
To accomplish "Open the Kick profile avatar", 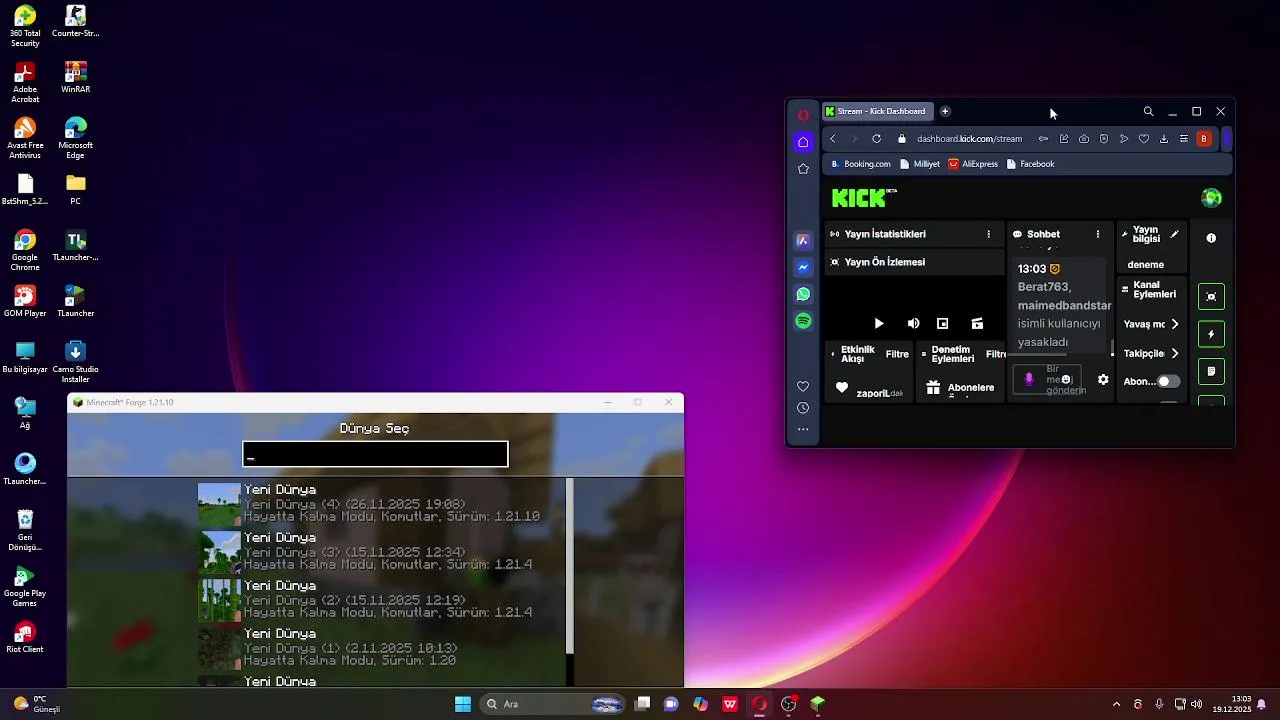I will click(1211, 198).
